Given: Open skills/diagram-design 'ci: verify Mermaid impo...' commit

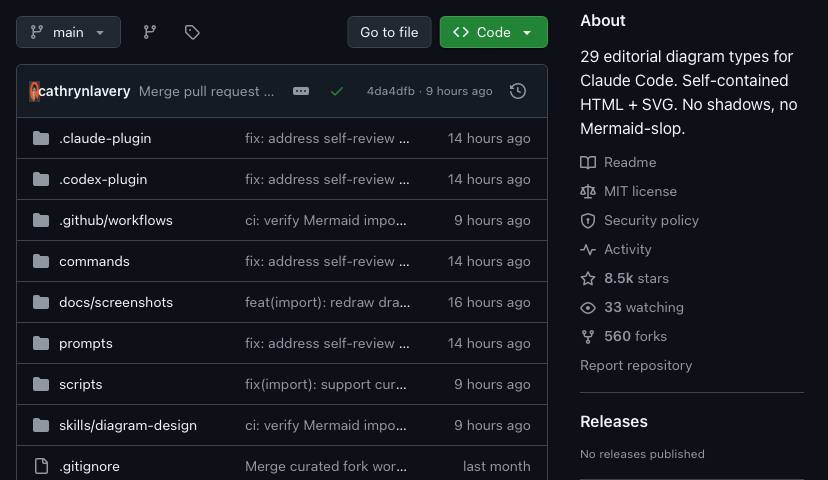Looking at the screenshot, I should click(x=326, y=426).
